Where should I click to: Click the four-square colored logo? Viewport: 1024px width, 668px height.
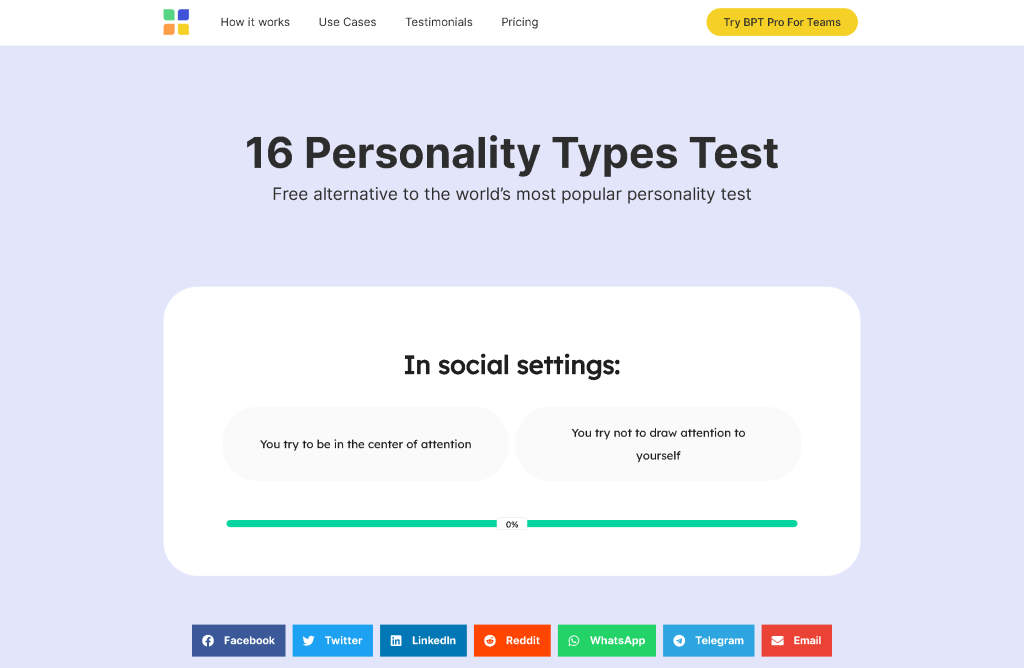[x=176, y=21]
